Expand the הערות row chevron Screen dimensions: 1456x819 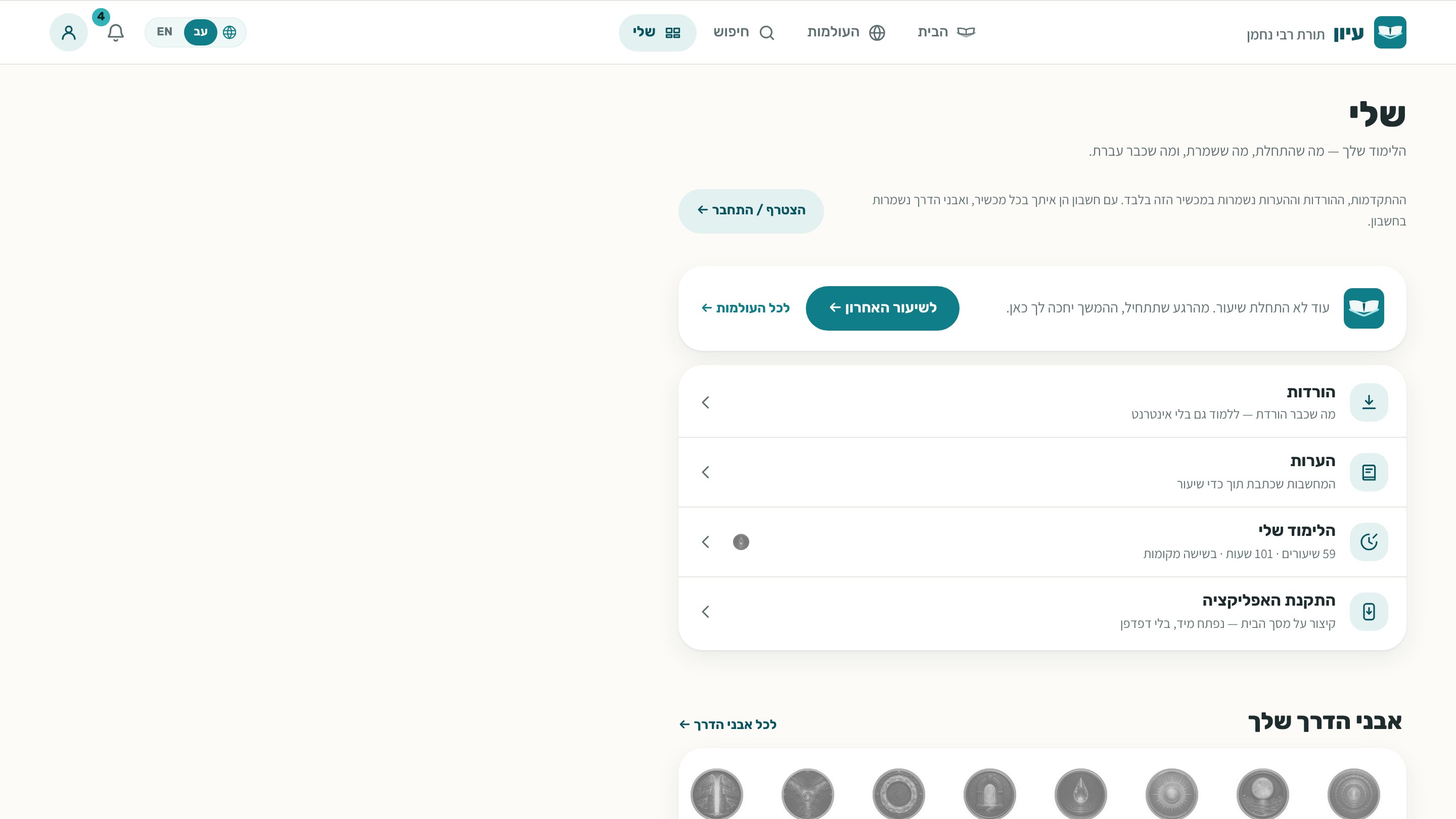coord(705,472)
